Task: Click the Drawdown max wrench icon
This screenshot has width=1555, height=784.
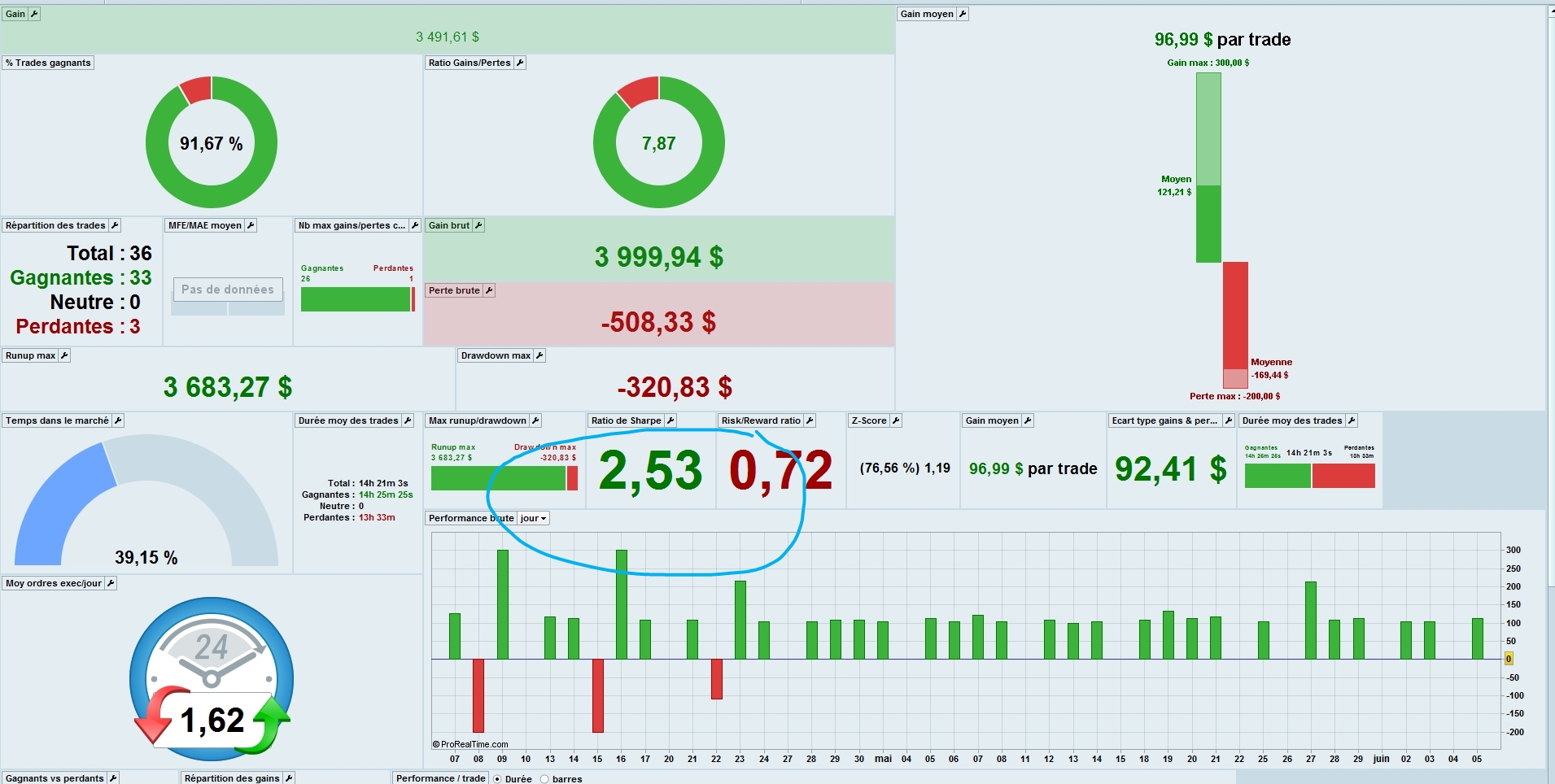Action: pyautogui.click(x=539, y=355)
